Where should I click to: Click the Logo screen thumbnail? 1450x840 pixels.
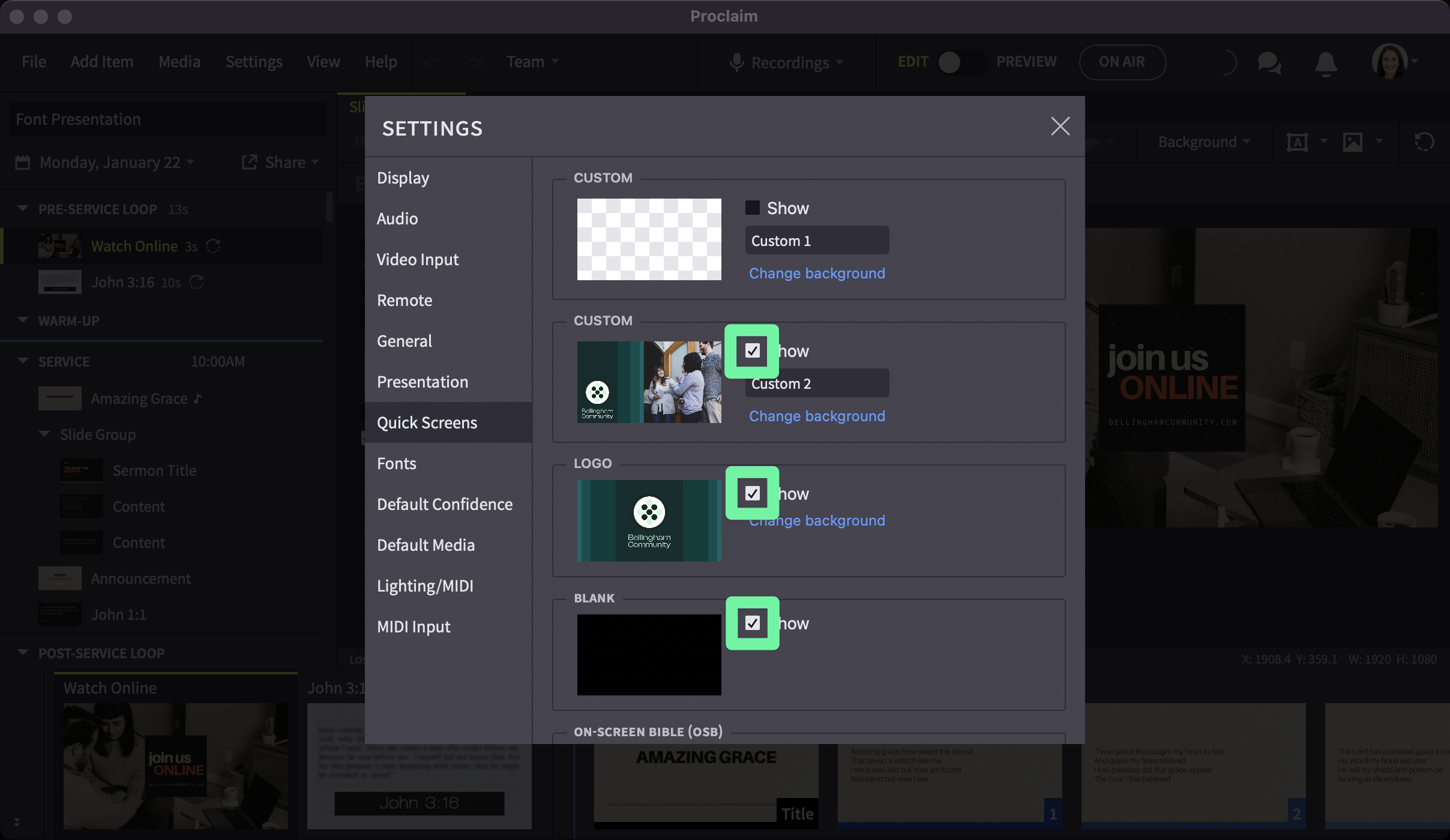click(x=649, y=520)
